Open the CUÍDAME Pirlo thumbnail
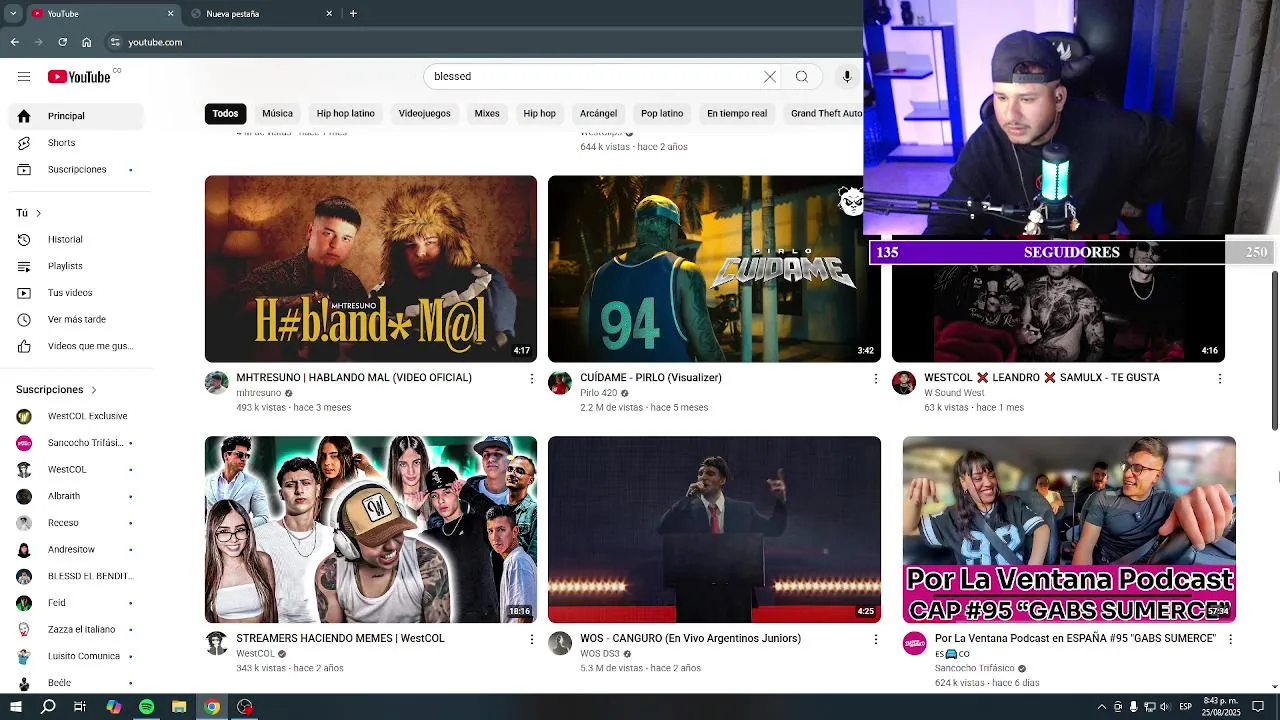 714,269
